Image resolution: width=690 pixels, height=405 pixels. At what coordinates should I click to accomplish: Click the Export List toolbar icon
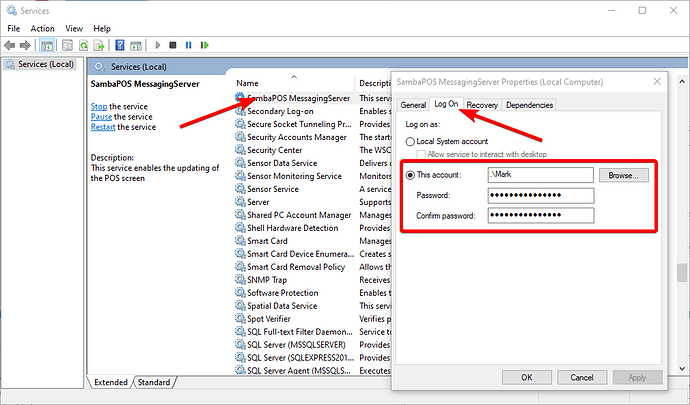[99, 45]
